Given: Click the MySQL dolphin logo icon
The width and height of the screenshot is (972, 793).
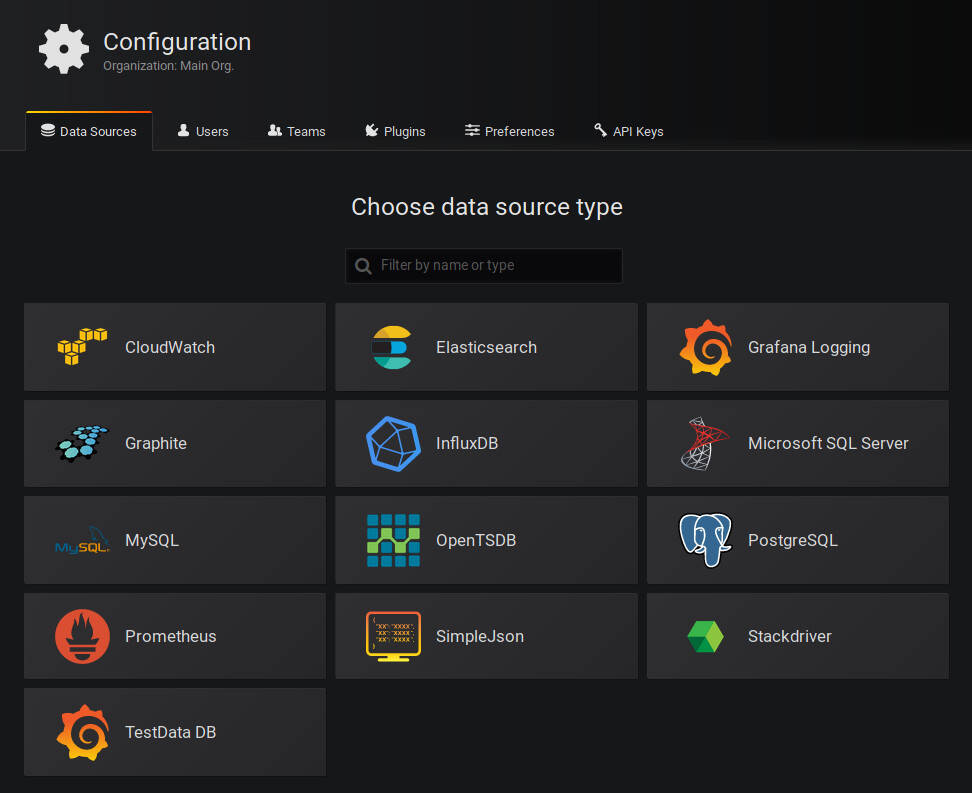Looking at the screenshot, I should (x=82, y=540).
